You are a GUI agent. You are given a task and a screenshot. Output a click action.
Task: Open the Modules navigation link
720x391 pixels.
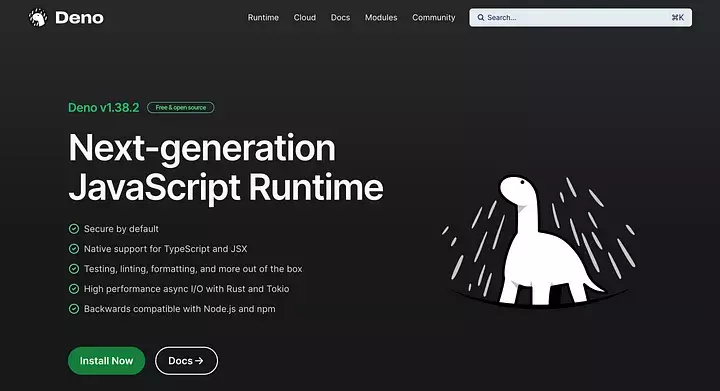[381, 17]
